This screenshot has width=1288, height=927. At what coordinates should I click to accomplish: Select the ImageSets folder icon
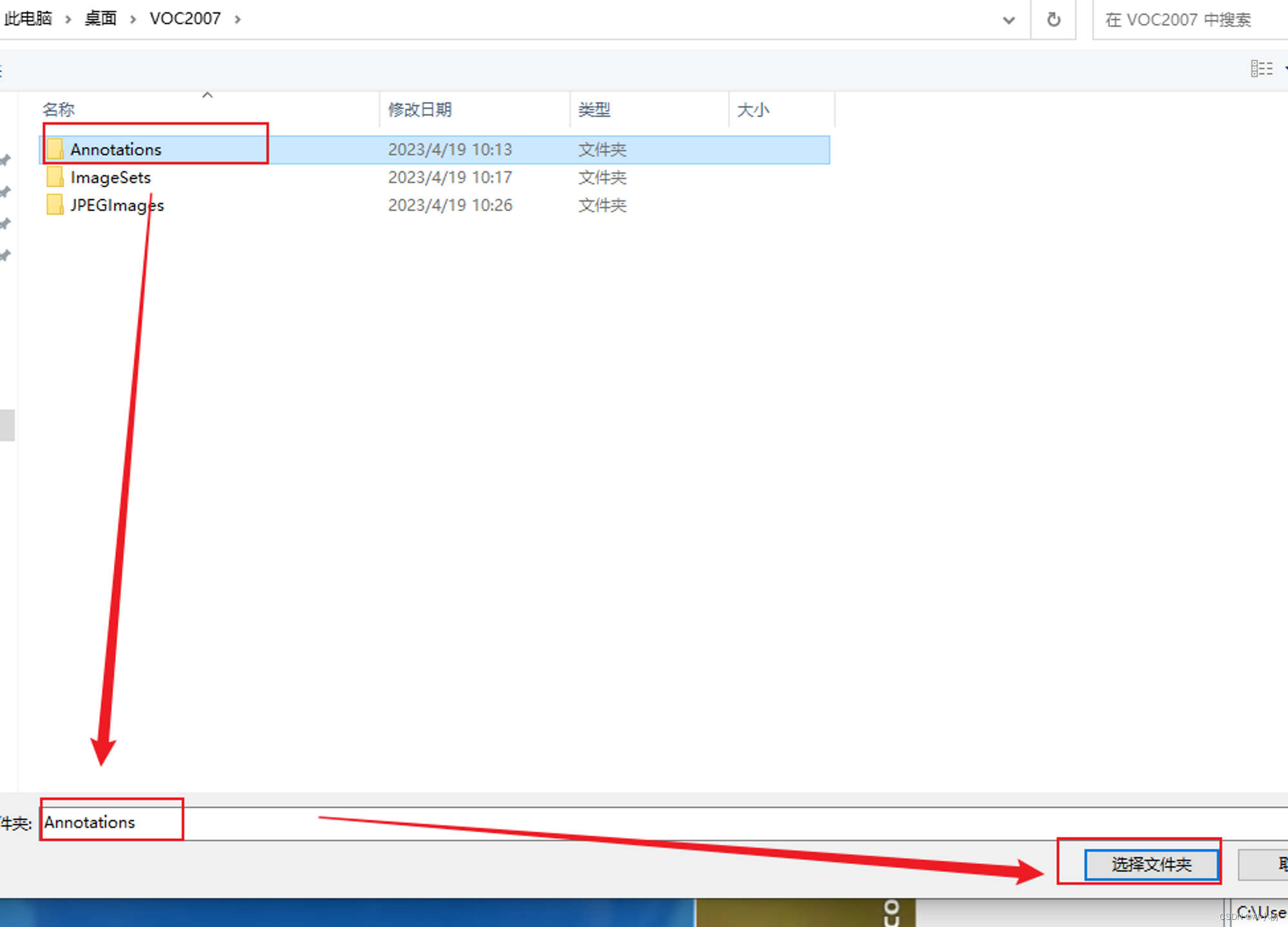55,177
